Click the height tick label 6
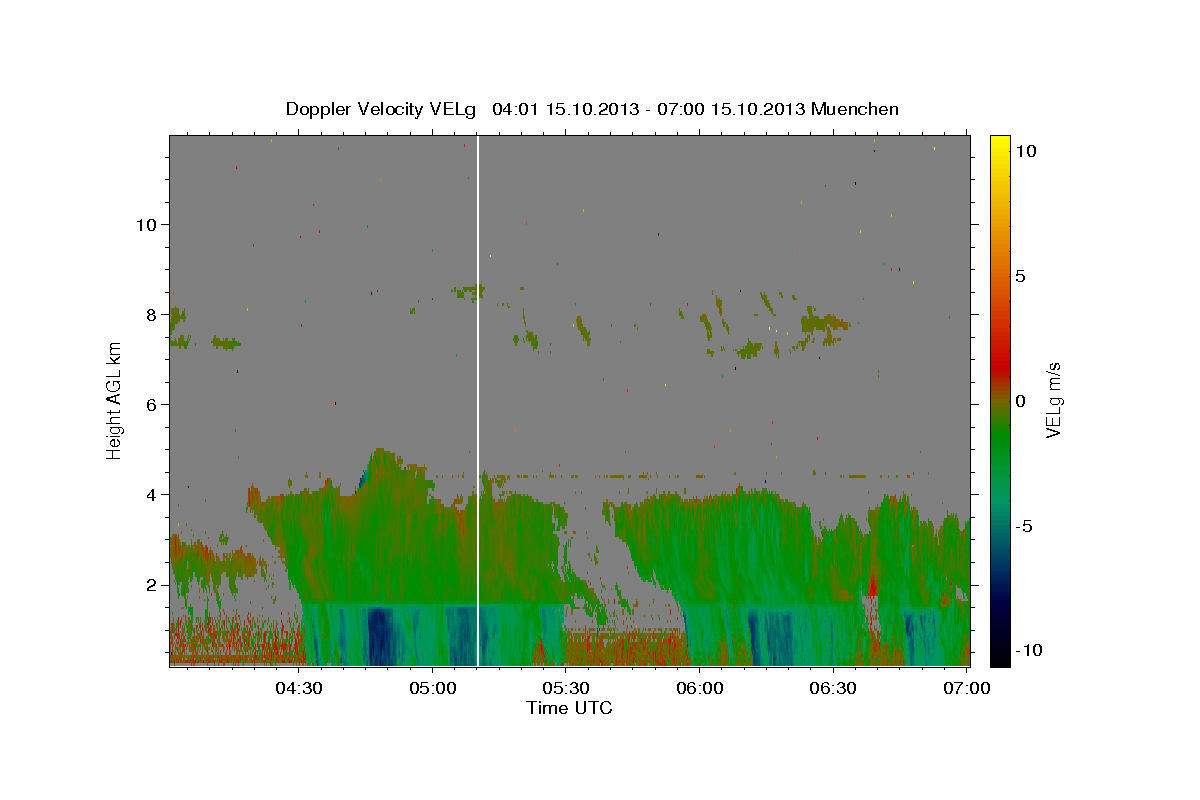Screen dimensions: 1200x800 pyautogui.click(x=152, y=404)
